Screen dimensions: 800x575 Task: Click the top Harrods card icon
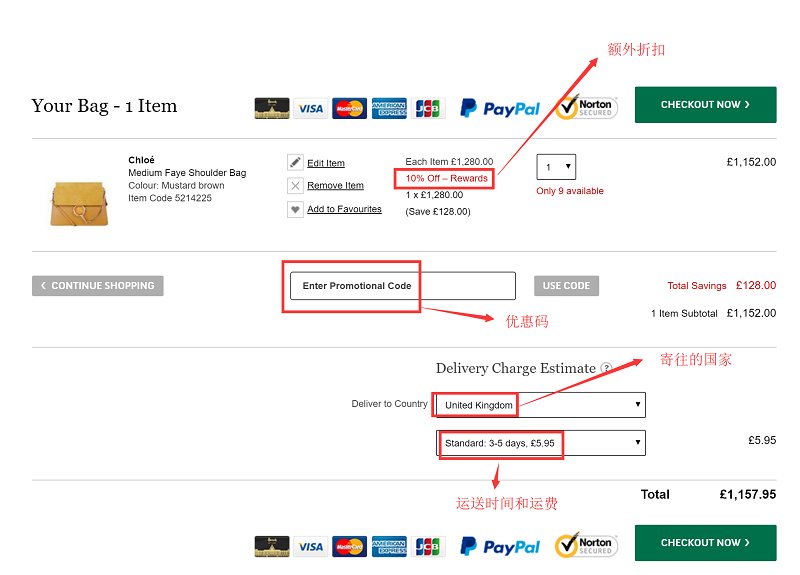pos(272,108)
